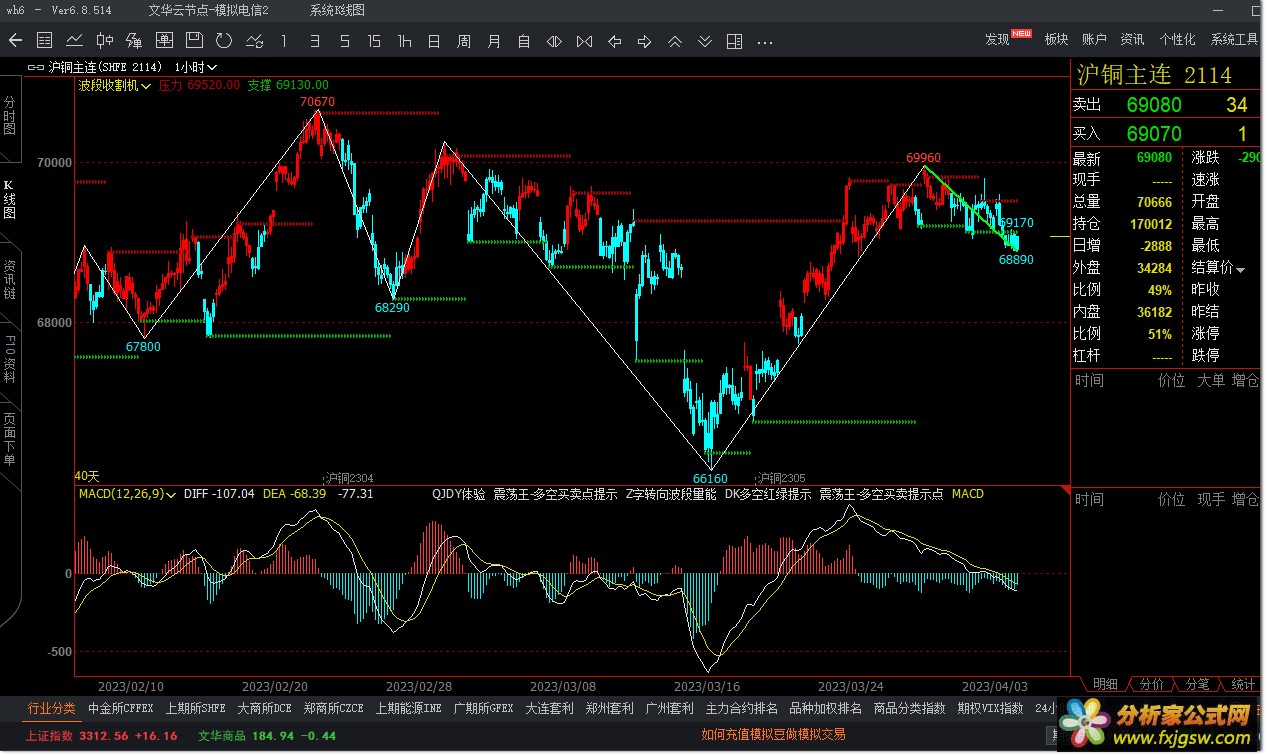Select 郑商所CZCE bottom tab
This screenshot has width=1267, height=755.
[333, 708]
